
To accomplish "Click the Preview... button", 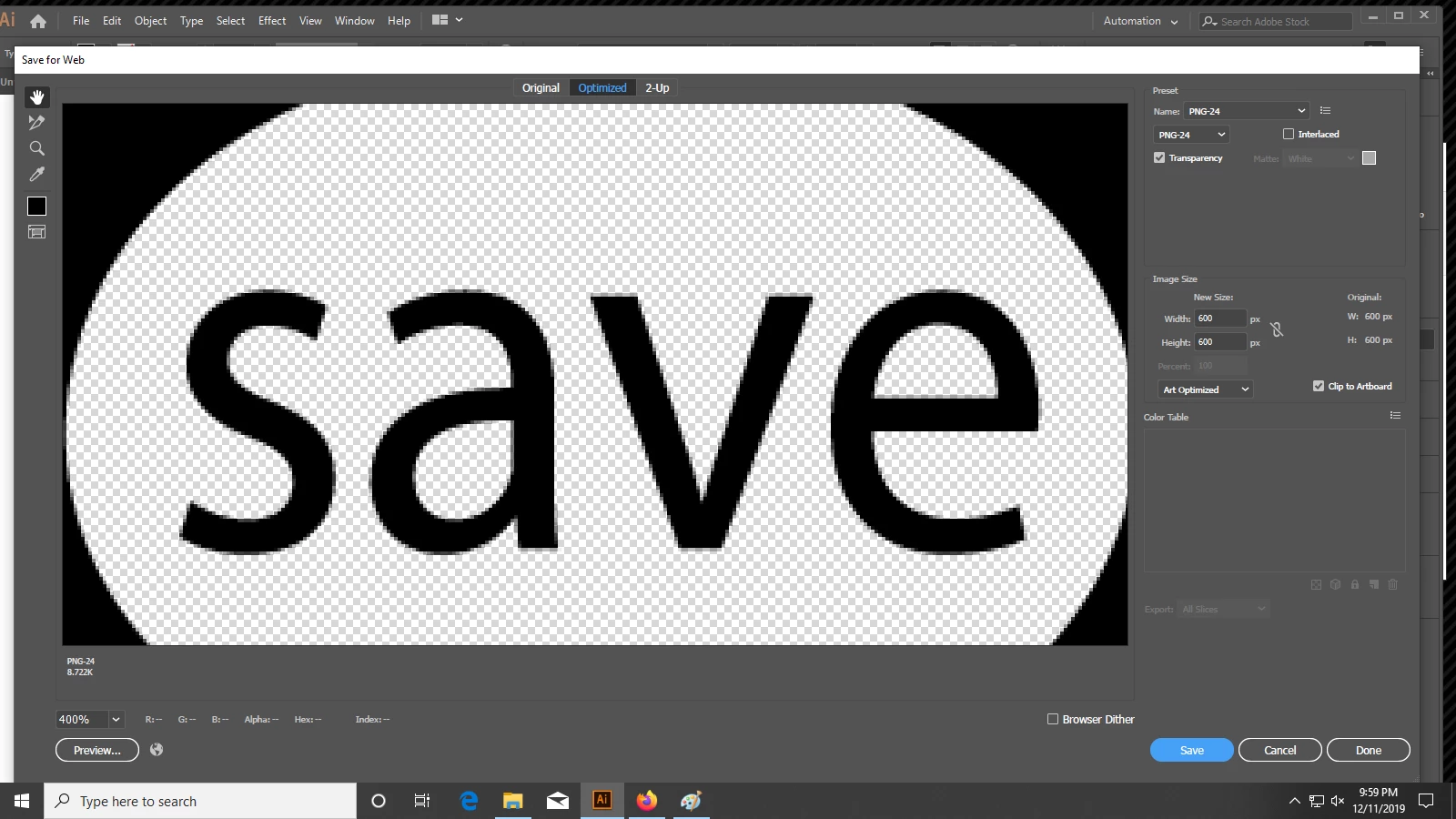I will click(x=97, y=750).
